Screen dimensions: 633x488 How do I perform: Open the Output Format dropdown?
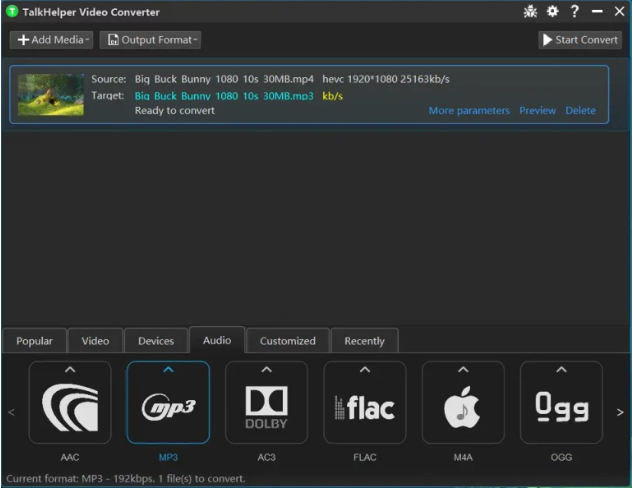coord(150,40)
